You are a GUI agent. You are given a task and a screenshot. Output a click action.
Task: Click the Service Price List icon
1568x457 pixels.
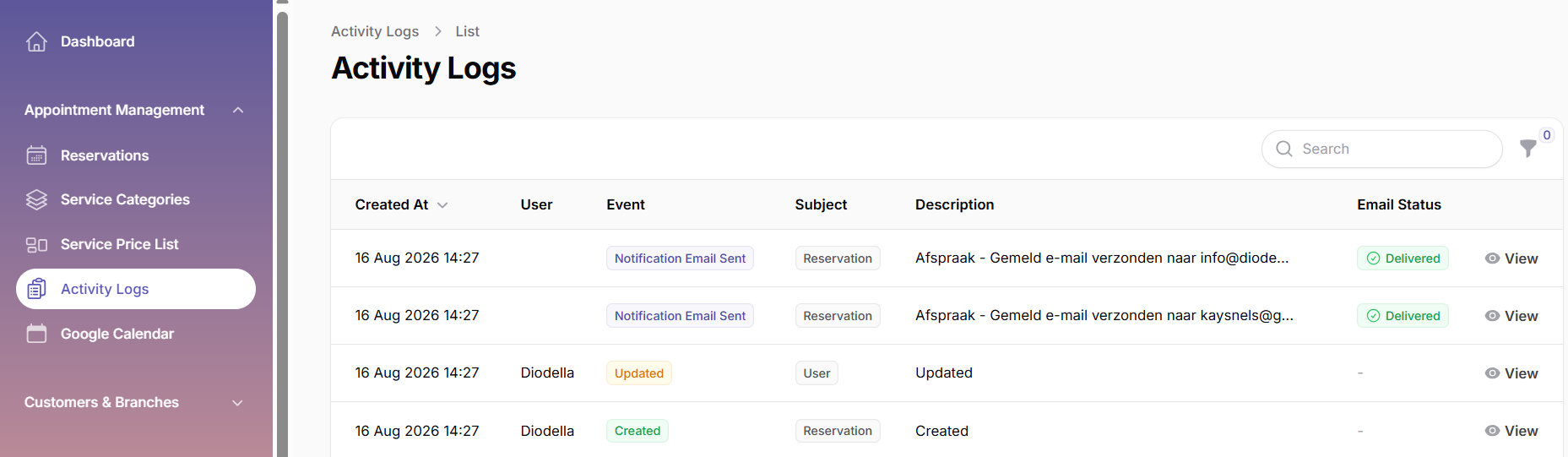coord(36,244)
